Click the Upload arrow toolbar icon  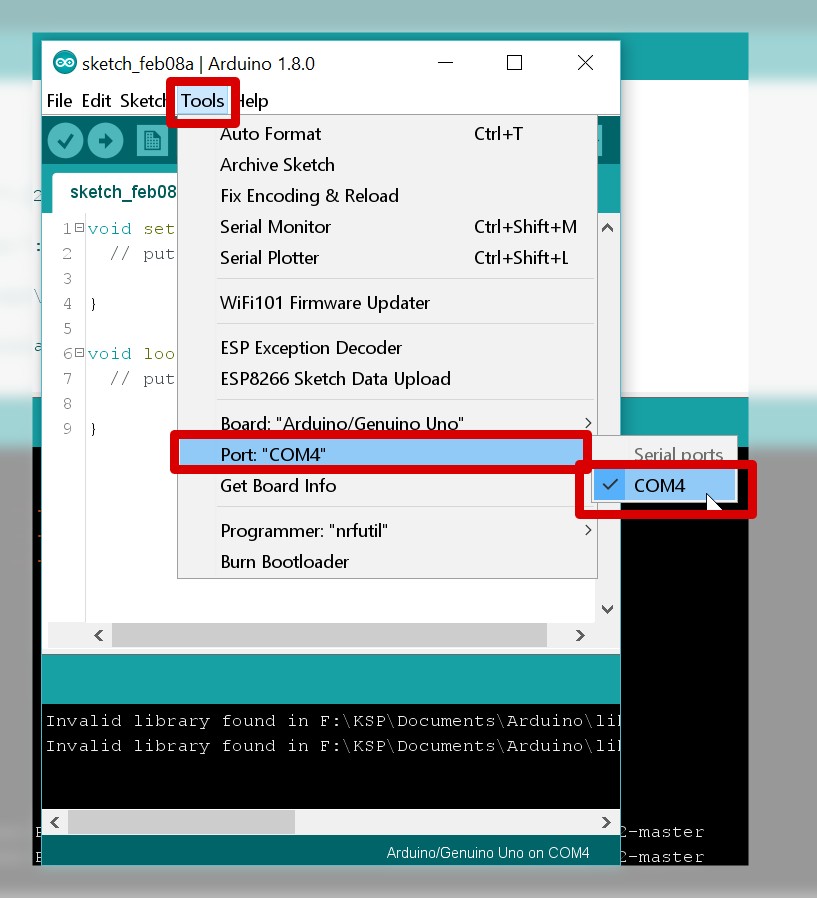(x=105, y=141)
